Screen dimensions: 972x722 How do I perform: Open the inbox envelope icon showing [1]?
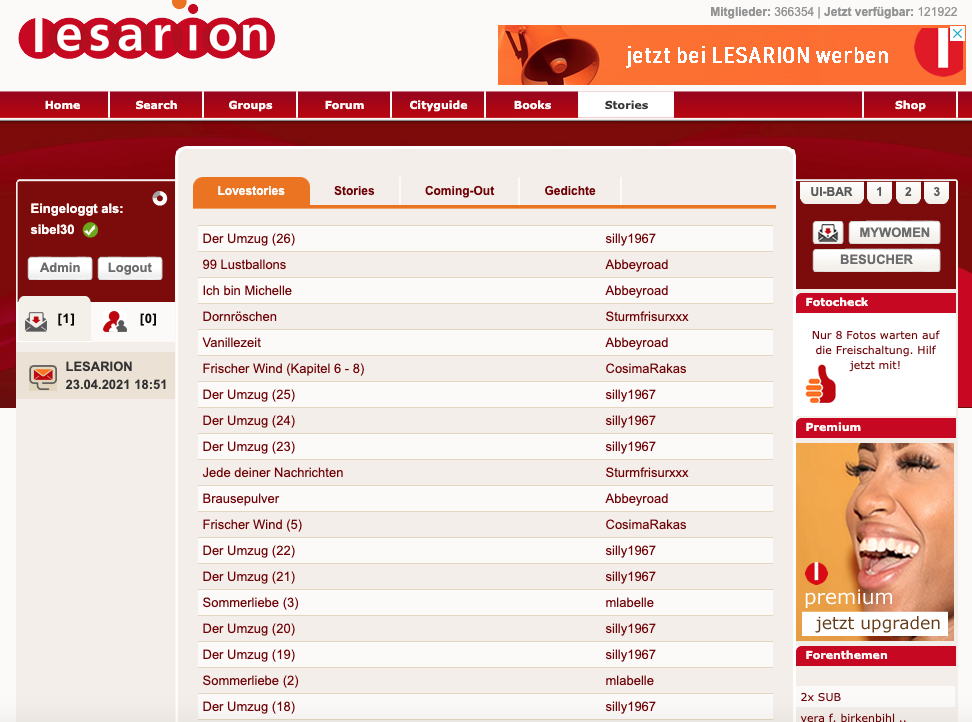pos(36,321)
